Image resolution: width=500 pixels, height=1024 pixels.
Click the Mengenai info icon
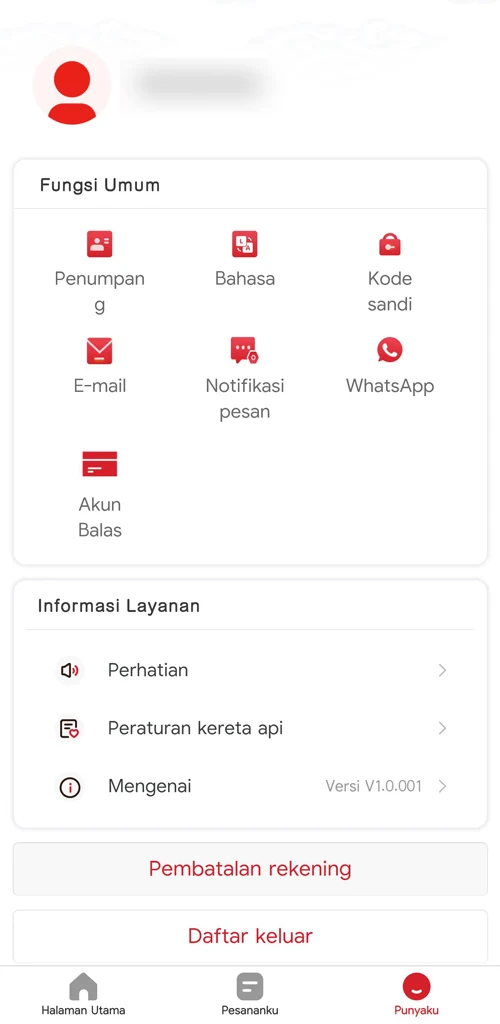69,787
